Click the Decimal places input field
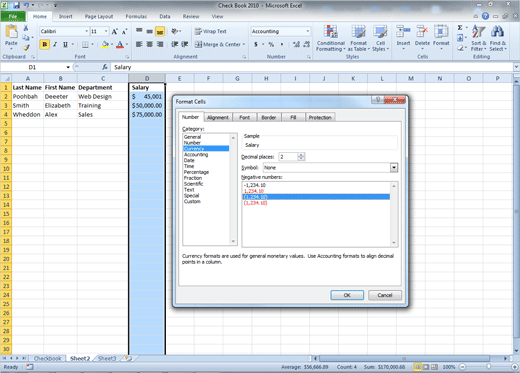This screenshot has width=520, height=373. pos(289,157)
